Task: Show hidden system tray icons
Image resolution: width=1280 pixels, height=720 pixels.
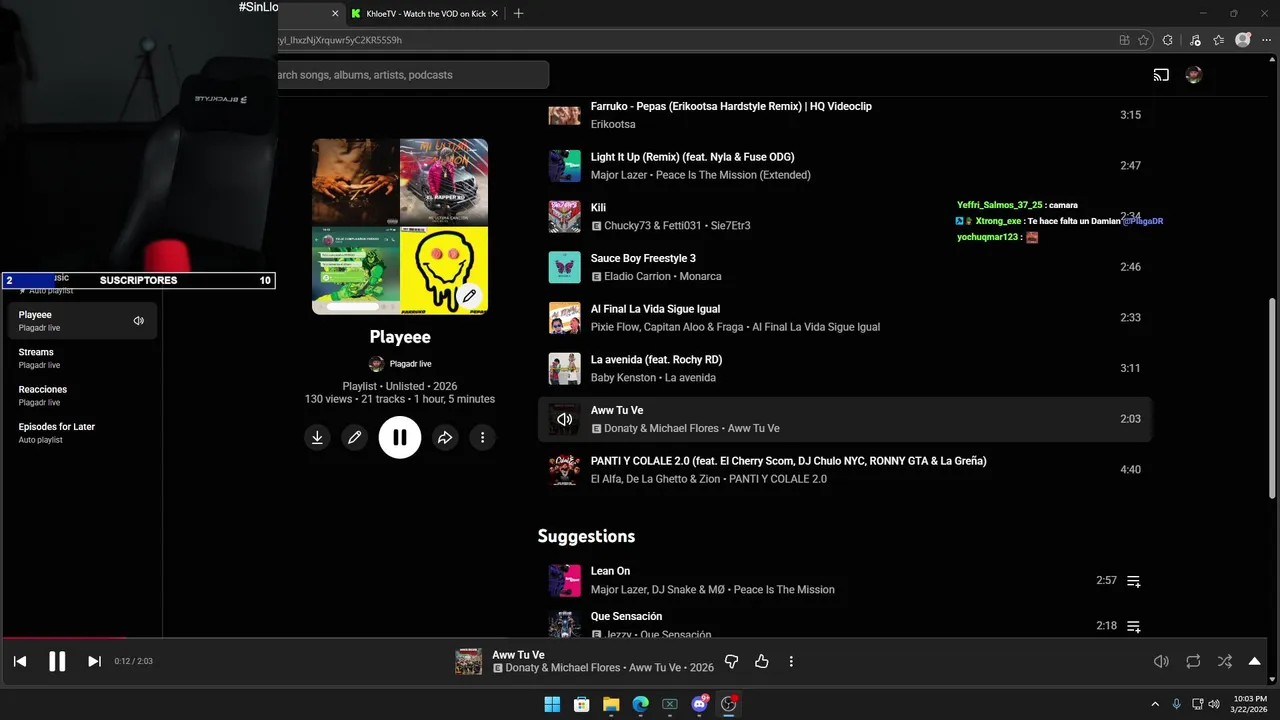Action: (1155, 704)
